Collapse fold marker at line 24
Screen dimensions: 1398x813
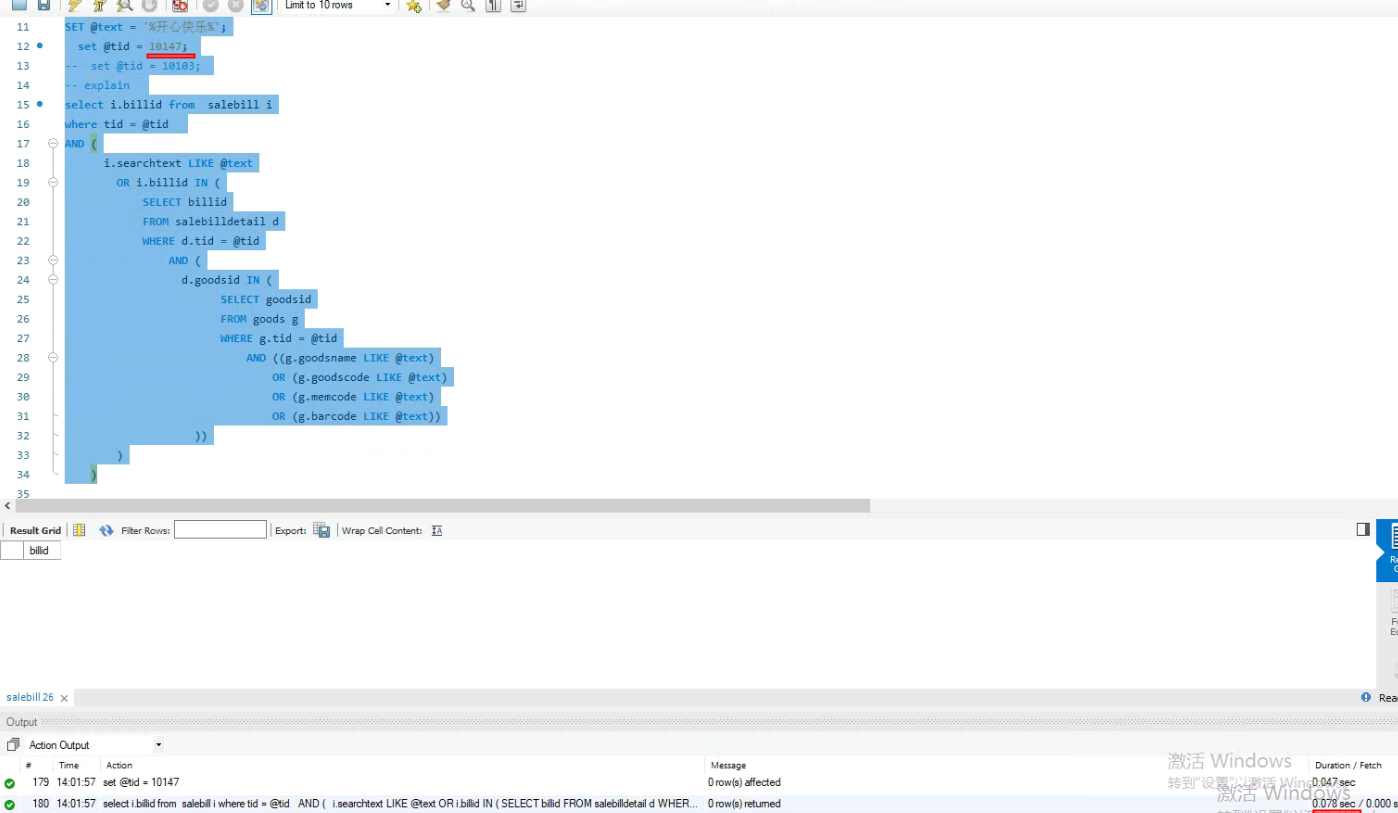tap(53, 280)
